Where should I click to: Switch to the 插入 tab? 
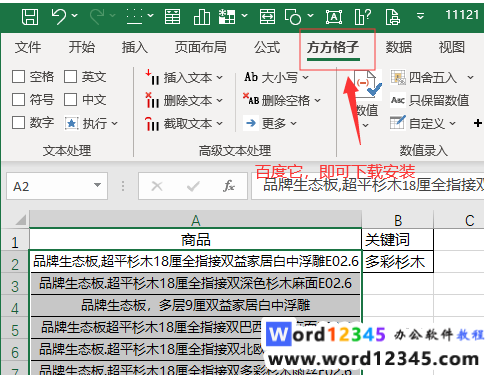[x=135, y=47]
